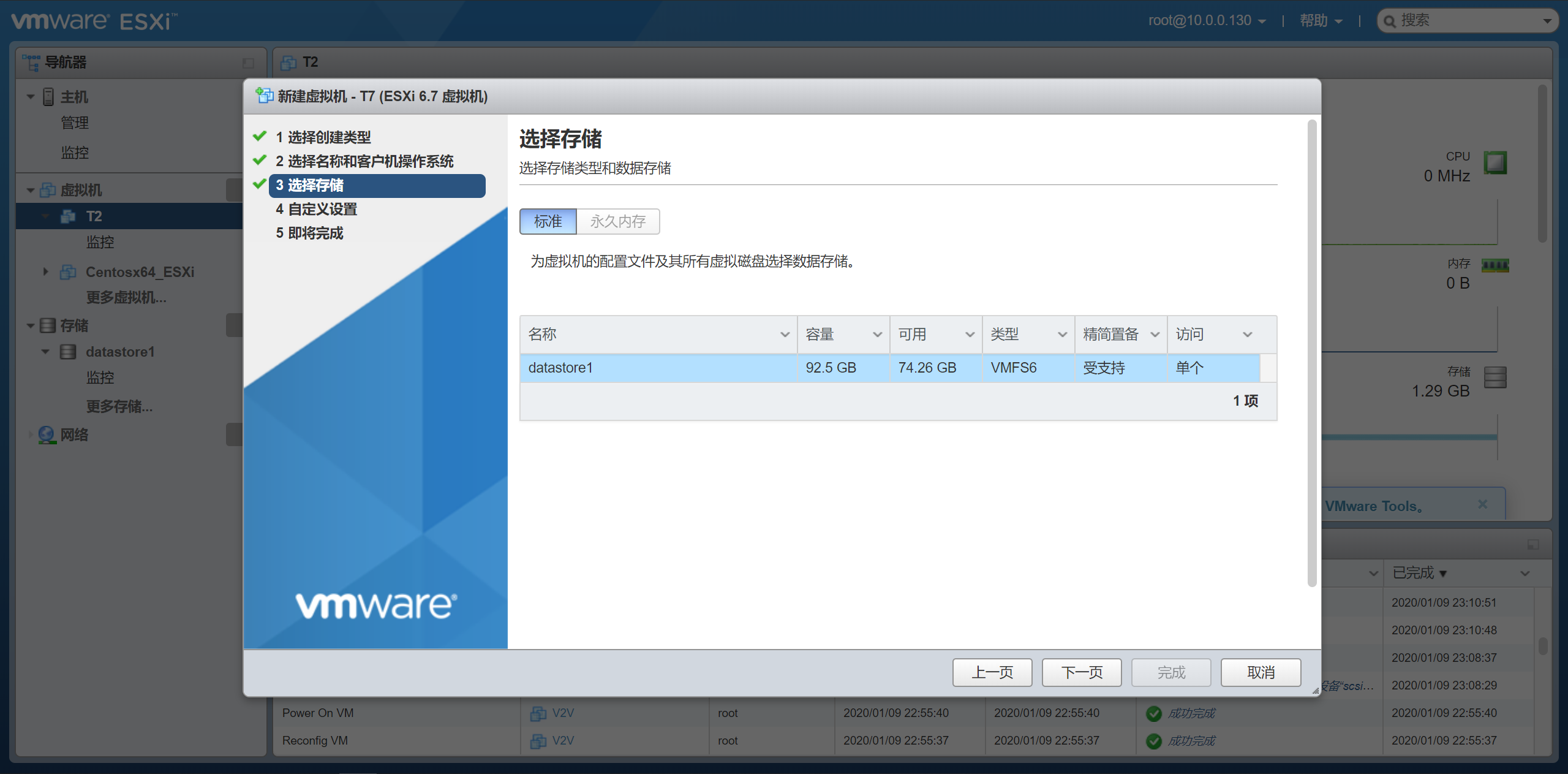Click the Host device icon in navigator
The height and width of the screenshot is (774, 1568).
[48, 97]
